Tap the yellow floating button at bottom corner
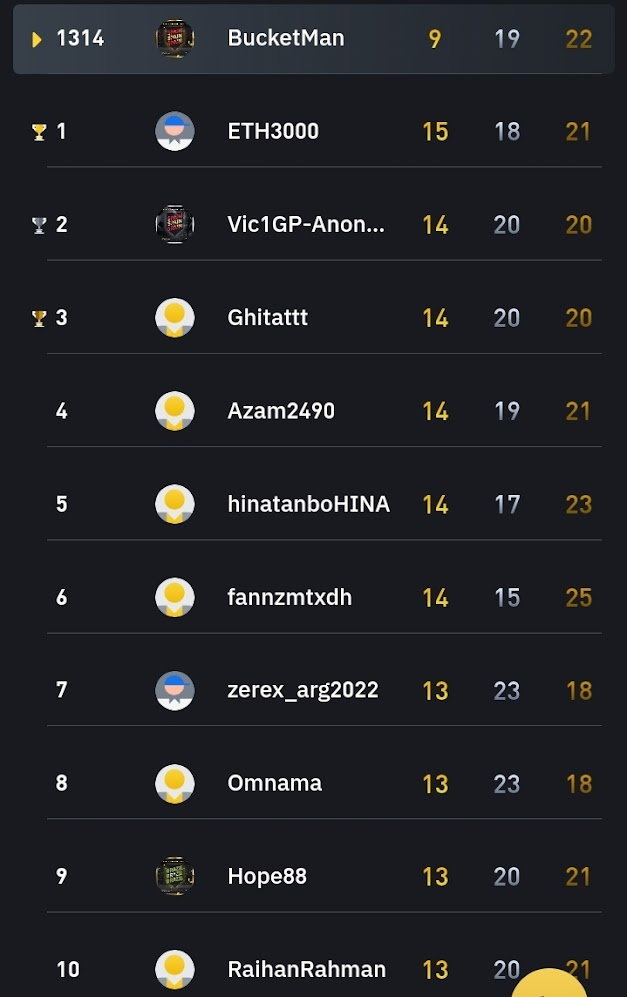This screenshot has height=997, width=627. [549, 983]
